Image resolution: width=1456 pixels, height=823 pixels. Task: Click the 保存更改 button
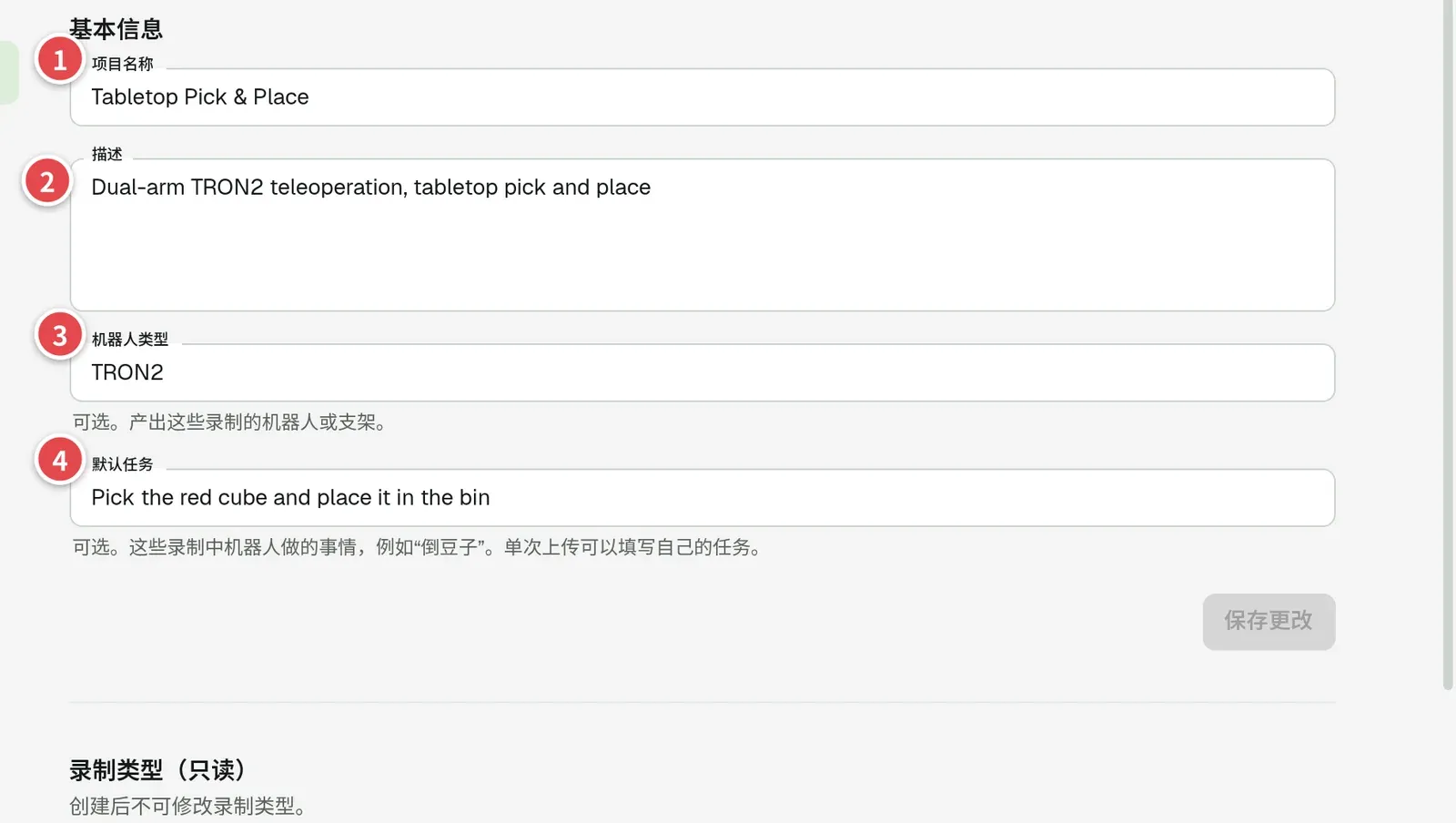1269,622
